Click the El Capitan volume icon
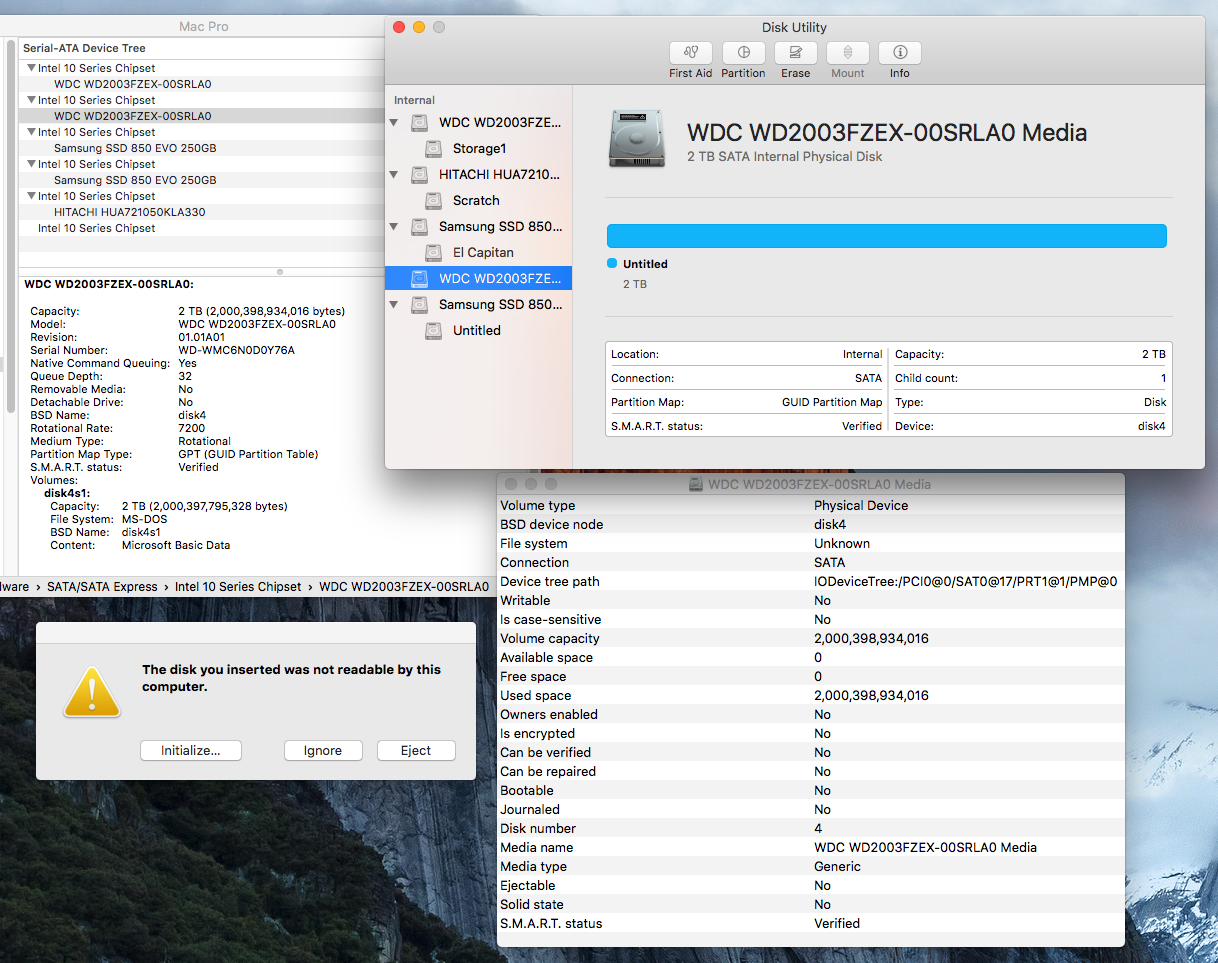 (433, 252)
